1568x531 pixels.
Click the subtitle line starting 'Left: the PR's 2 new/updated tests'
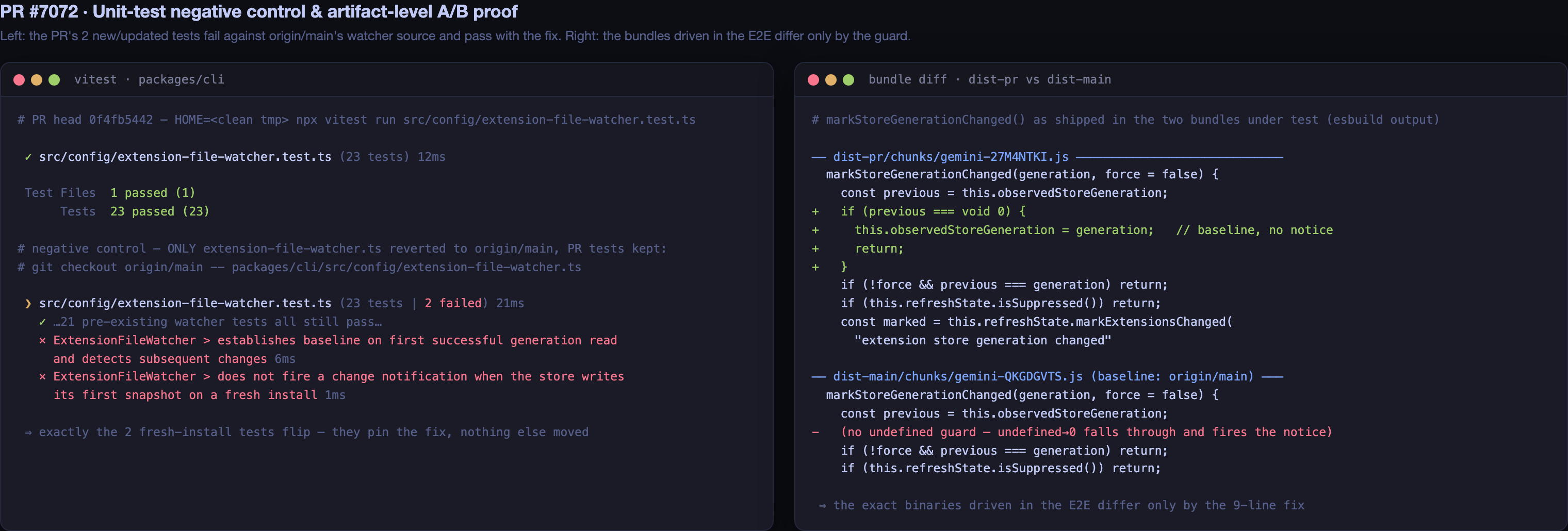point(455,36)
